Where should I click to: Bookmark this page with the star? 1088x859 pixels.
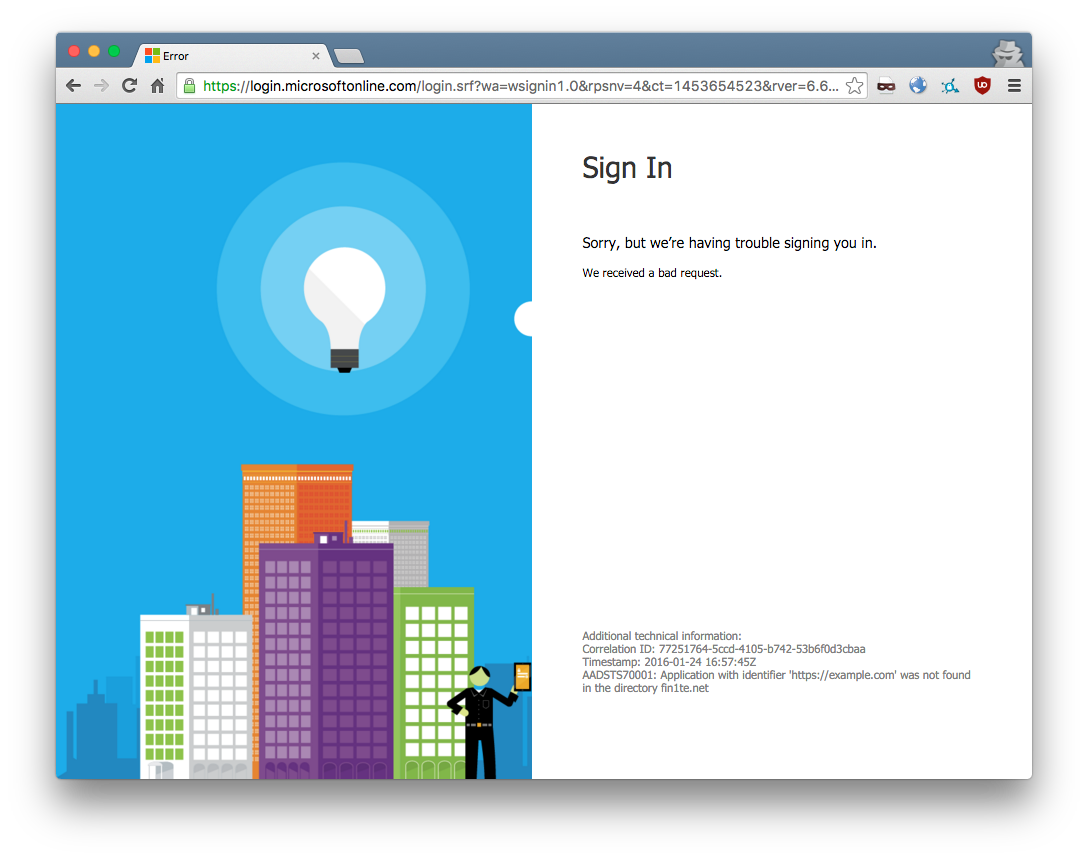click(854, 86)
